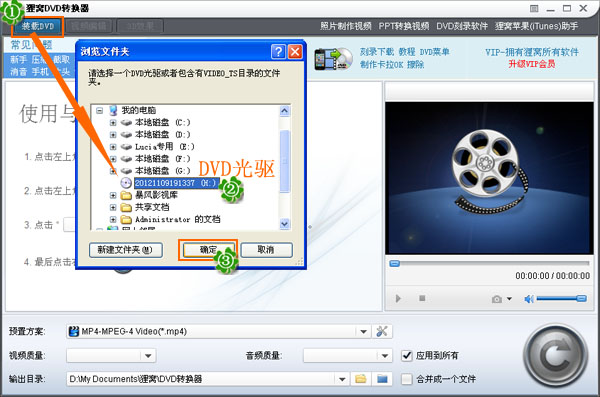Click the help question mark in dialog title
600x397 pixels.
[278, 51]
